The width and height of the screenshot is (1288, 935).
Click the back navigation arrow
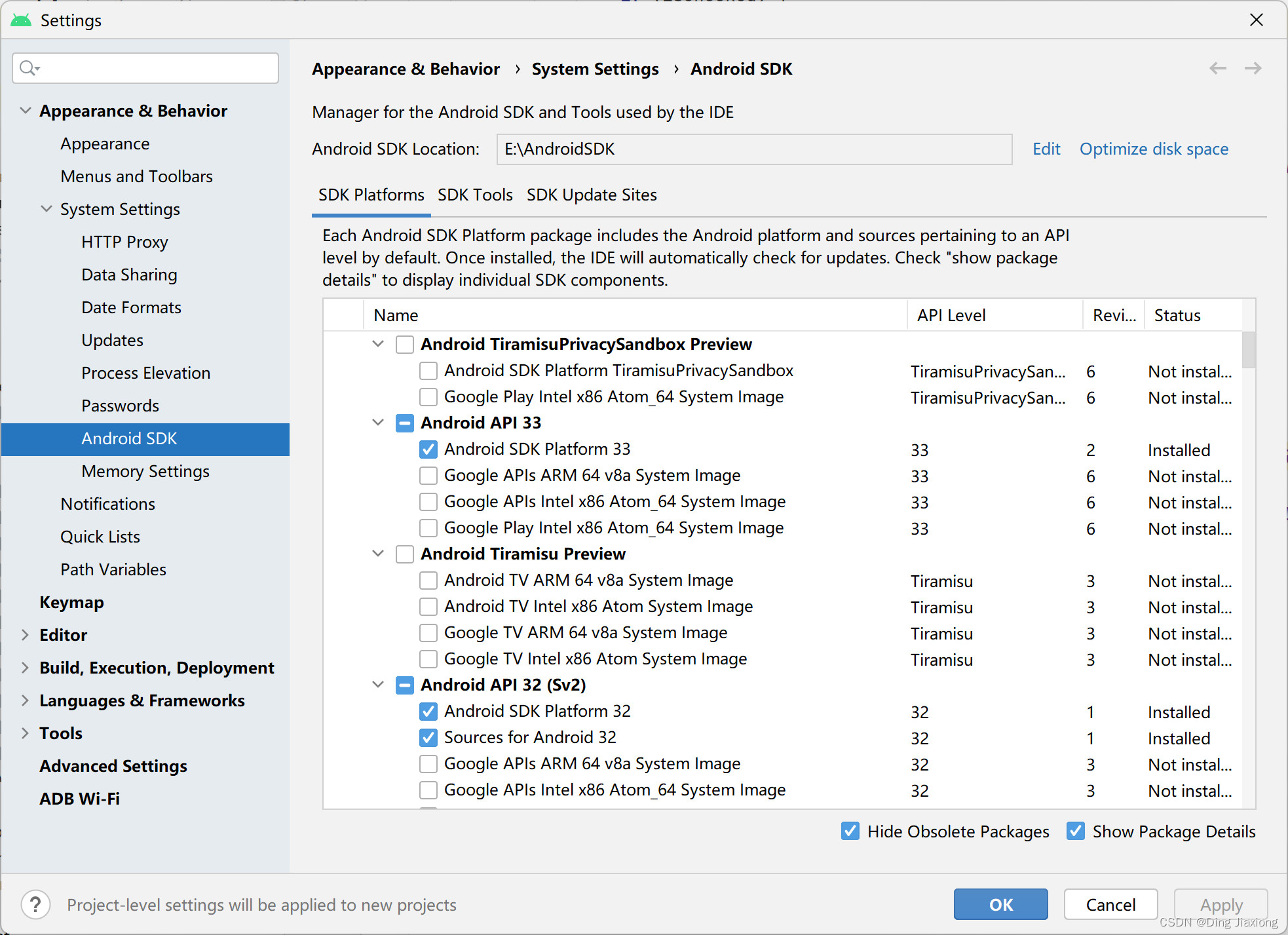[x=1217, y=68]
